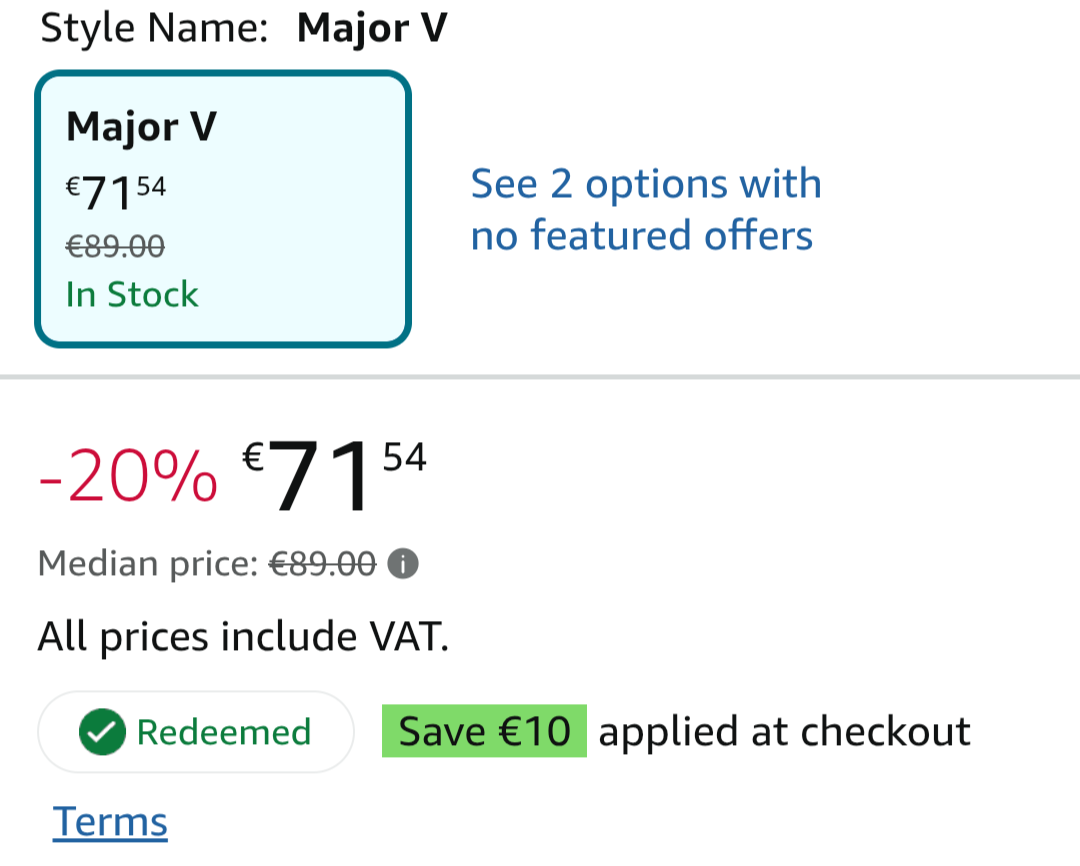Viewport: 1080px width, 866px height.
Task: Click the Major V title inside style card
Action: coord(141,128)
